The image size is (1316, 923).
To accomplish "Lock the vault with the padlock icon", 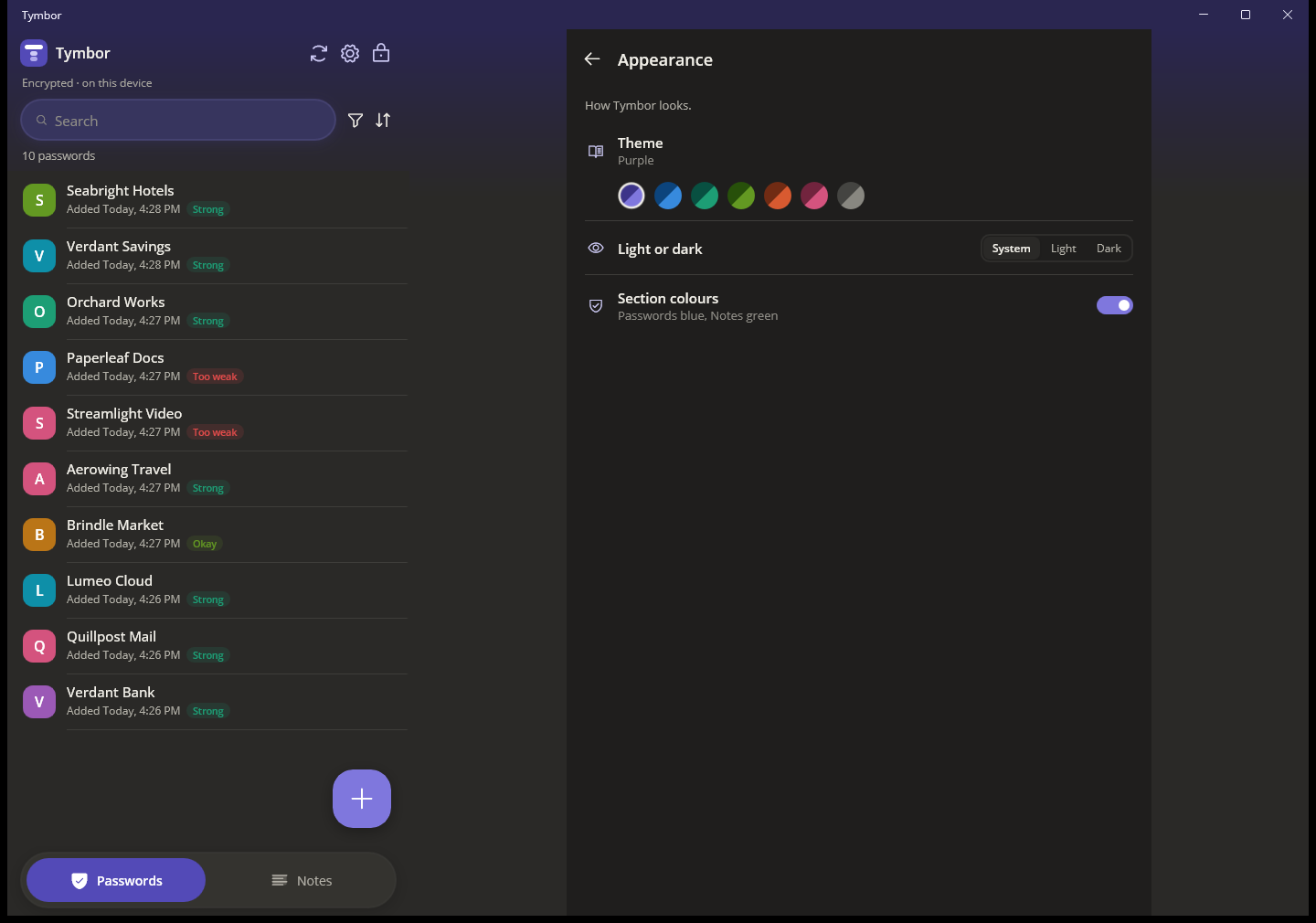I will coord(381,53).
